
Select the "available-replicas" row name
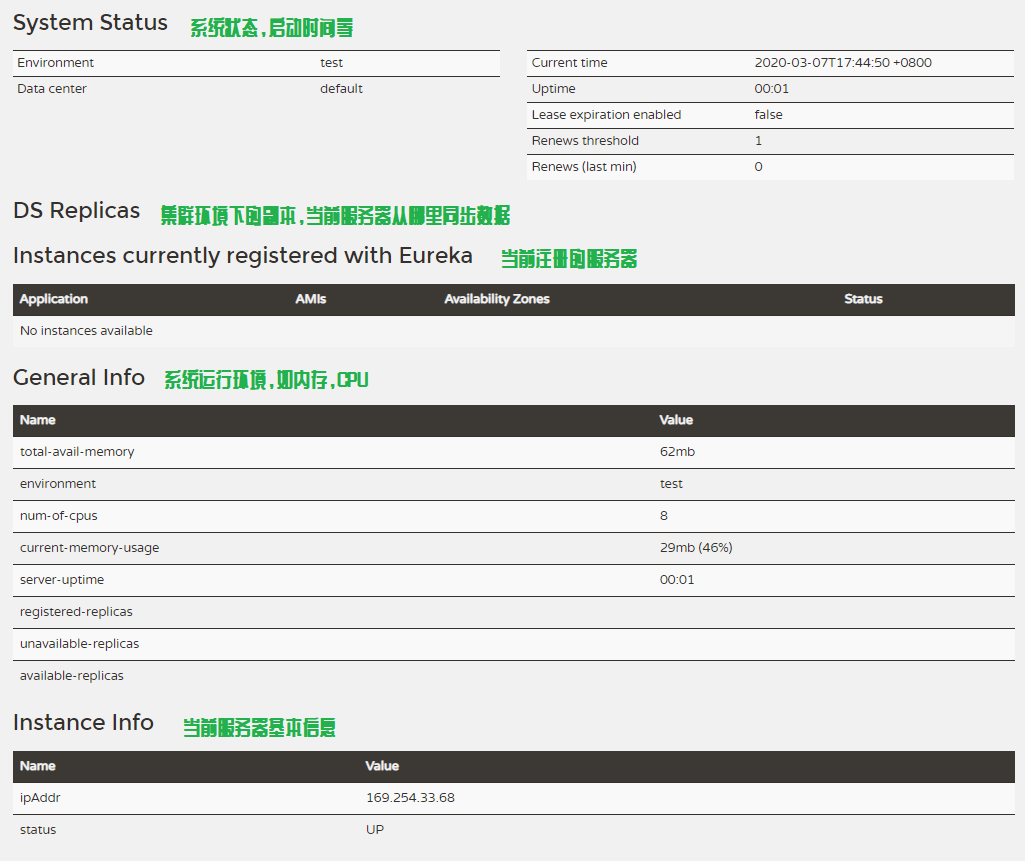pyautogui.click(x=71, y=676)
